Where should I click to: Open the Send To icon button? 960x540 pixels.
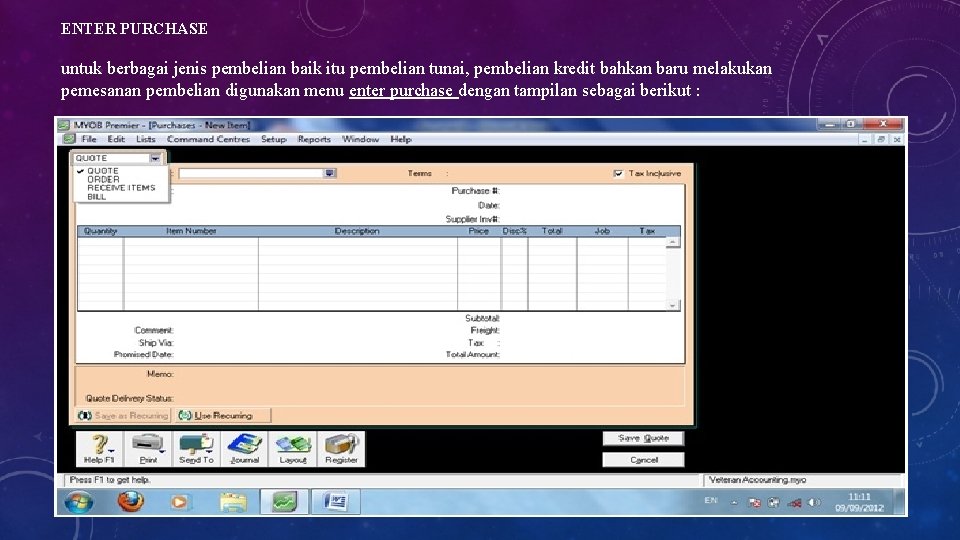(196, 449)
